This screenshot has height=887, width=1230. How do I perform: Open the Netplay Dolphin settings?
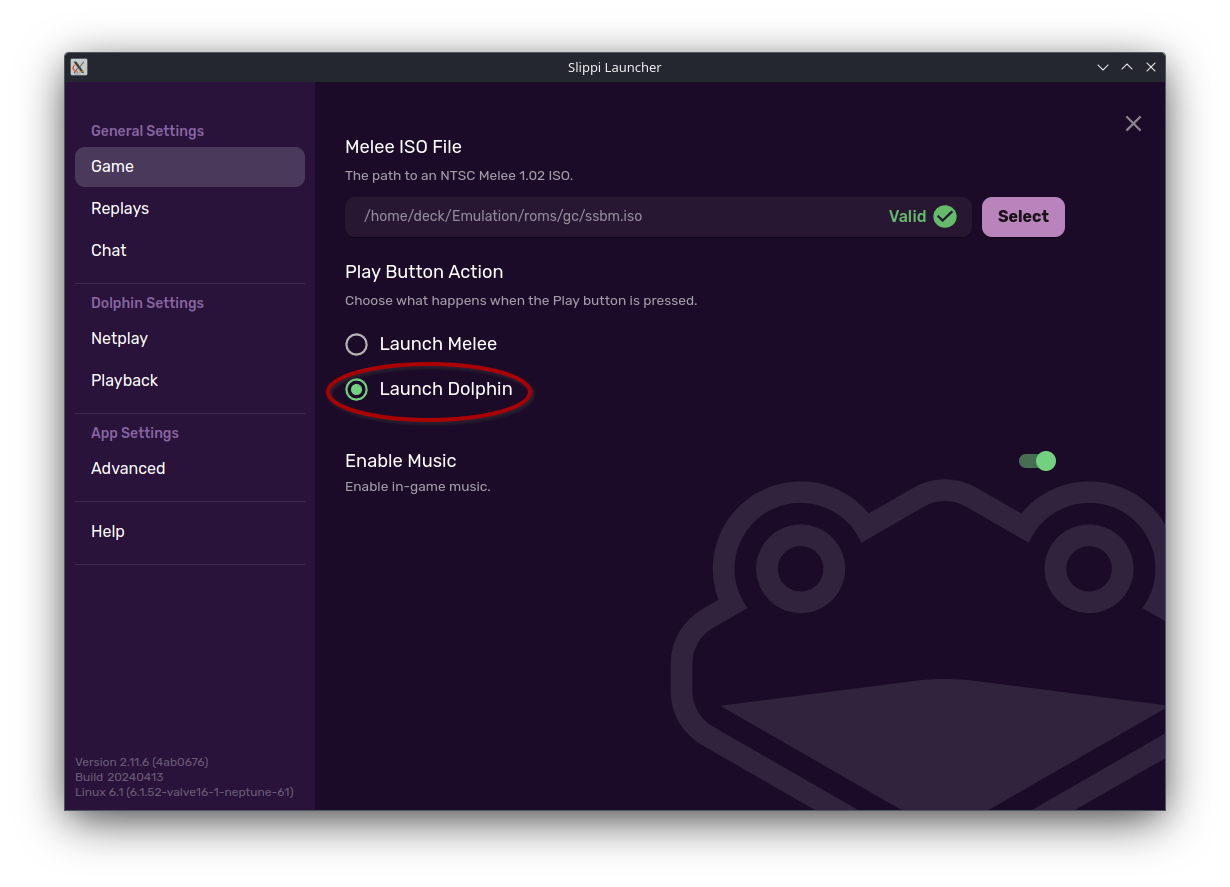(x=190, y=339)
